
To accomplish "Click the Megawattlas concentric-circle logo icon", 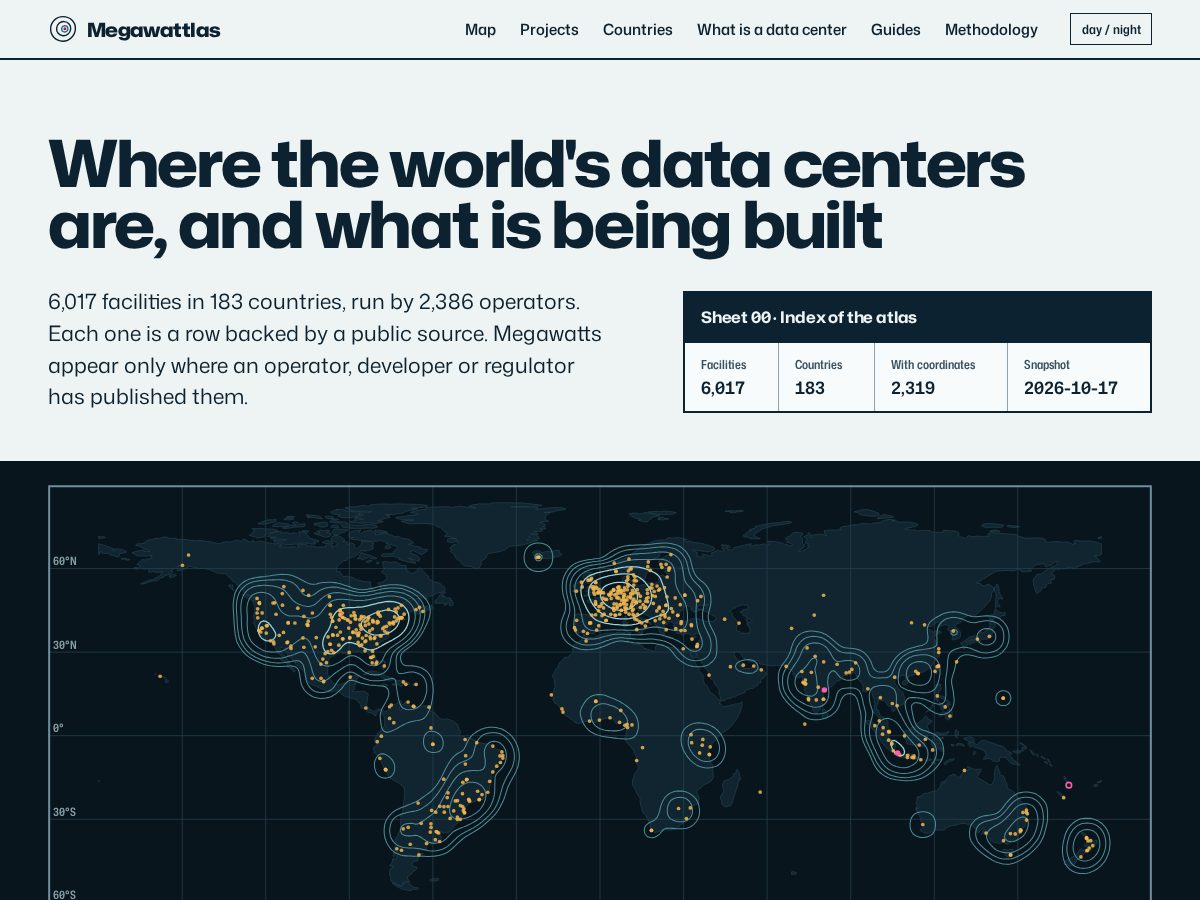I will click(63, 29).
